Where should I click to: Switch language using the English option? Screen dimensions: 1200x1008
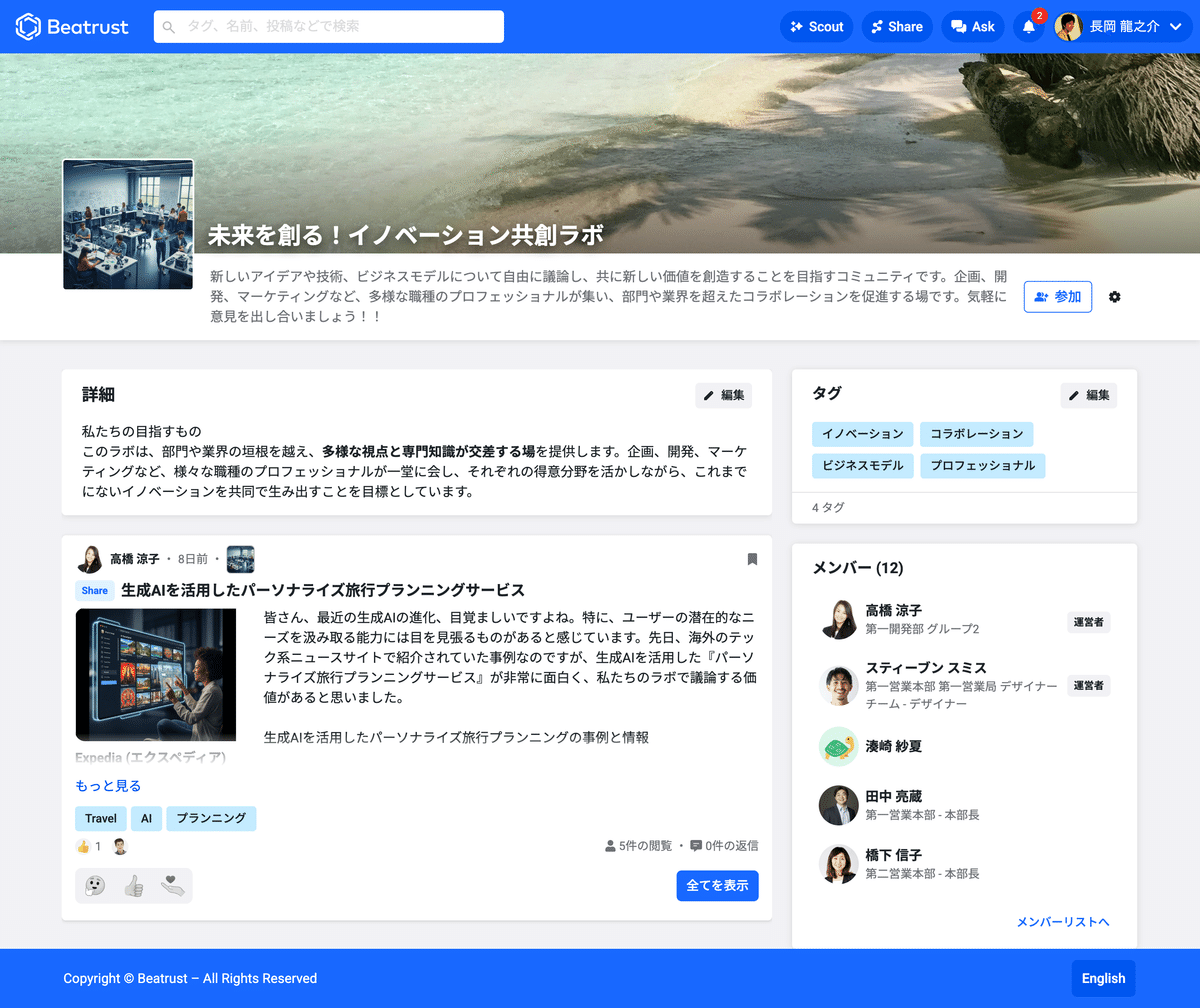pyautogui.click(x=1103, y=978)
